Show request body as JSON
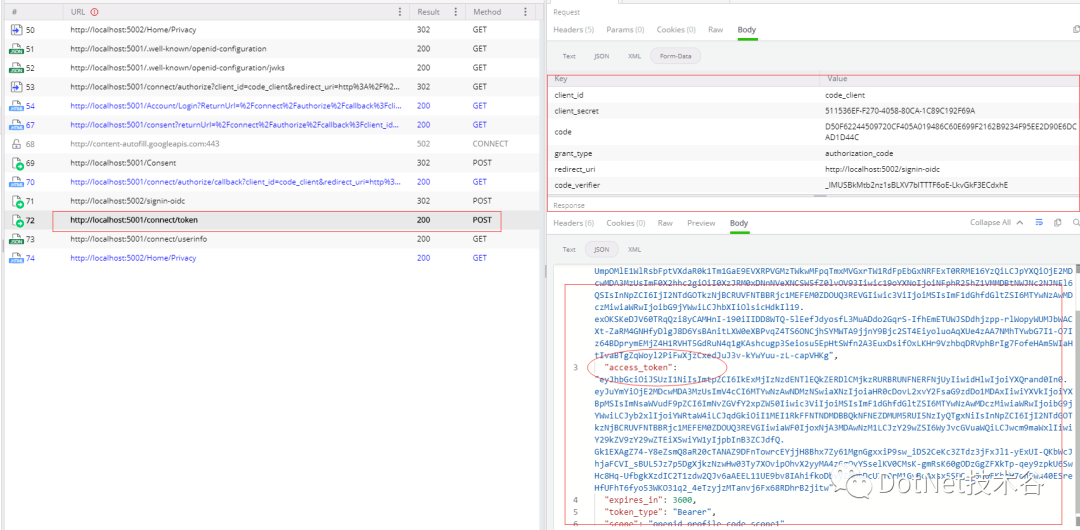The image size is (1080, 530). 602,56
